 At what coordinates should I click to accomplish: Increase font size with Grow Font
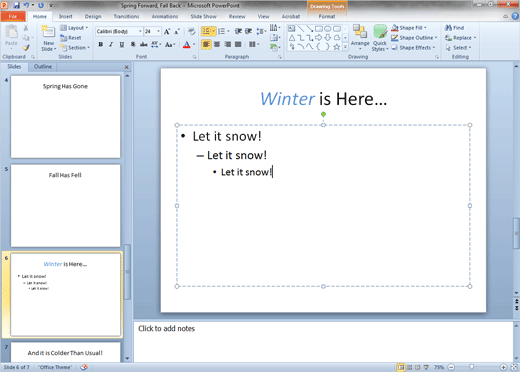click(167, 31)
